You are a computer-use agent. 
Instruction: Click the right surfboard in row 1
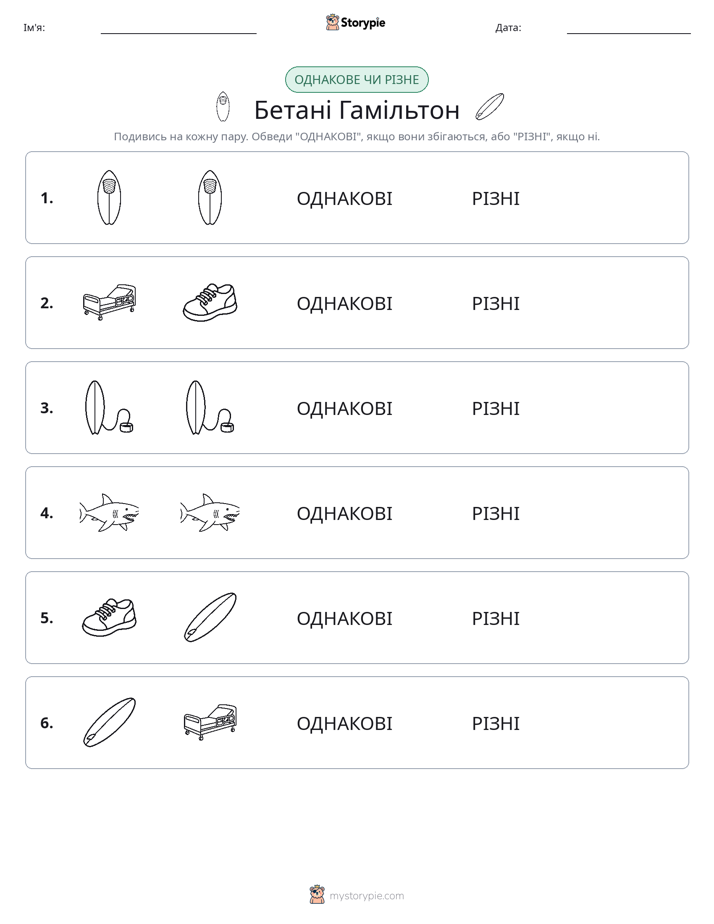coord(210,197)
